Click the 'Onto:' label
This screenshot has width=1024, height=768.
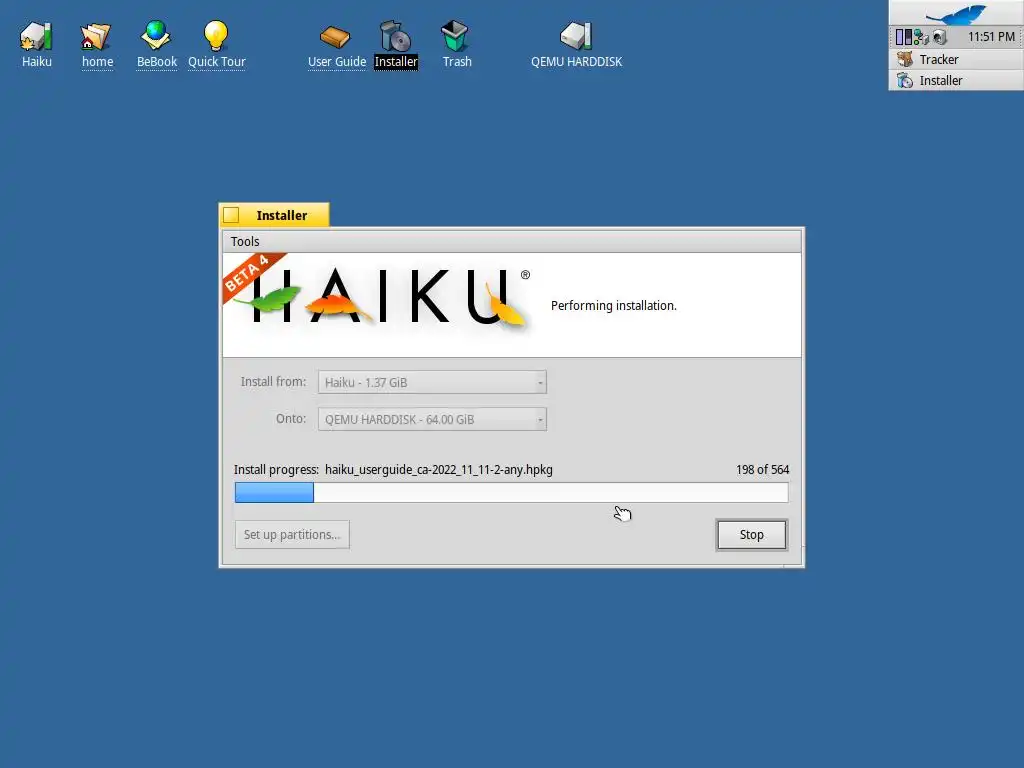(291, 419)
